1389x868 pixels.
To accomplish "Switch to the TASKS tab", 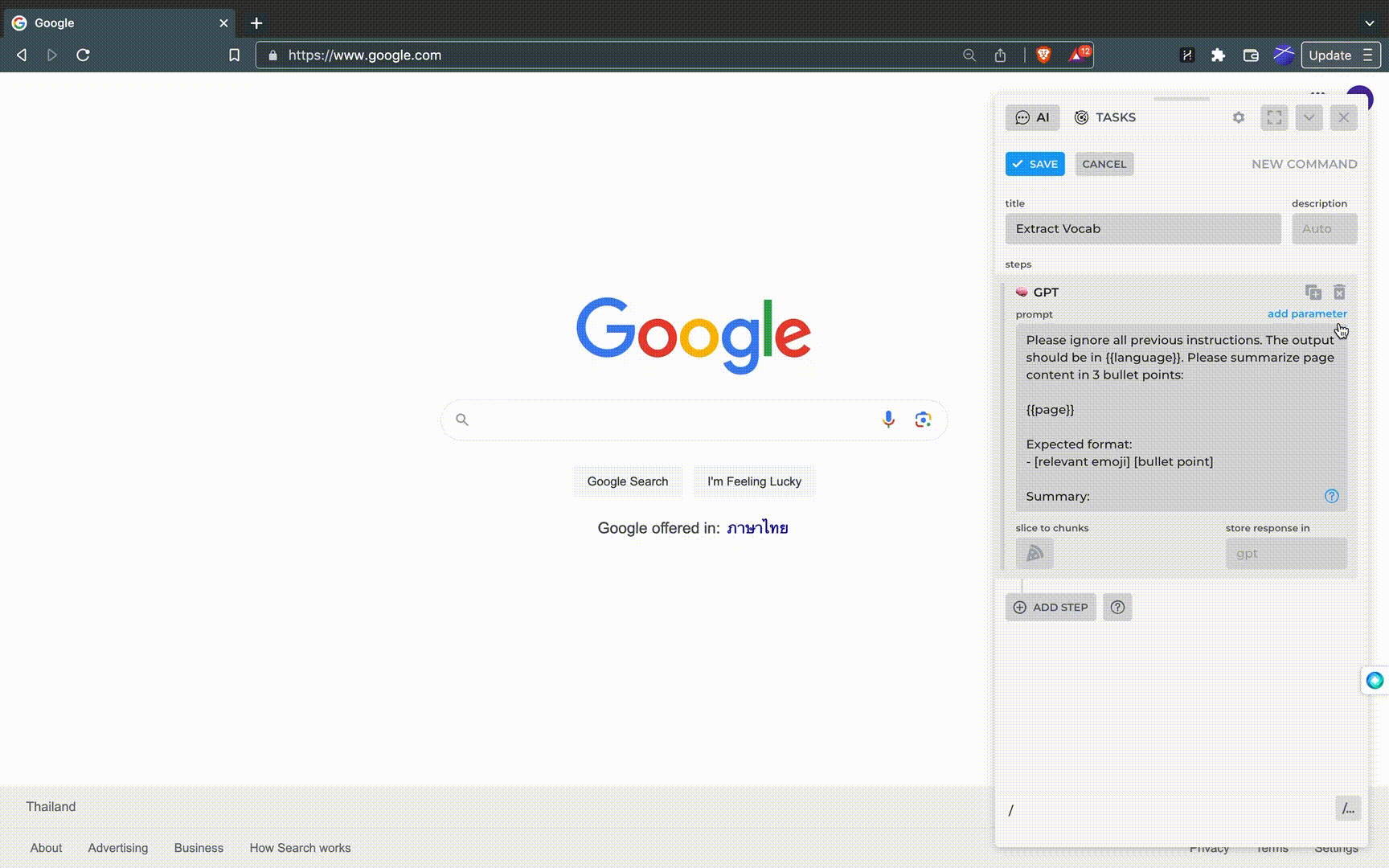I will point(1105,117).
